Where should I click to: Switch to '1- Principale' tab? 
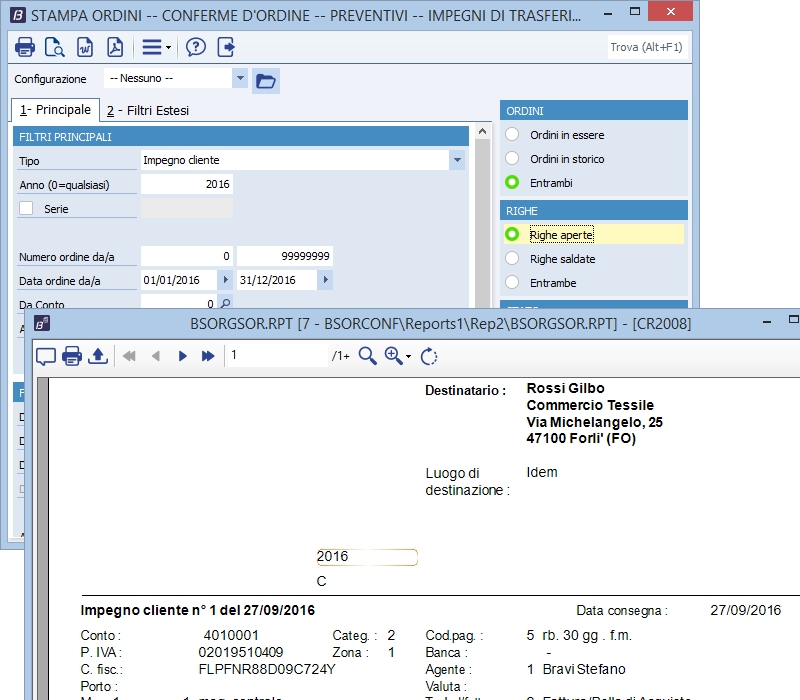point(55,110)
